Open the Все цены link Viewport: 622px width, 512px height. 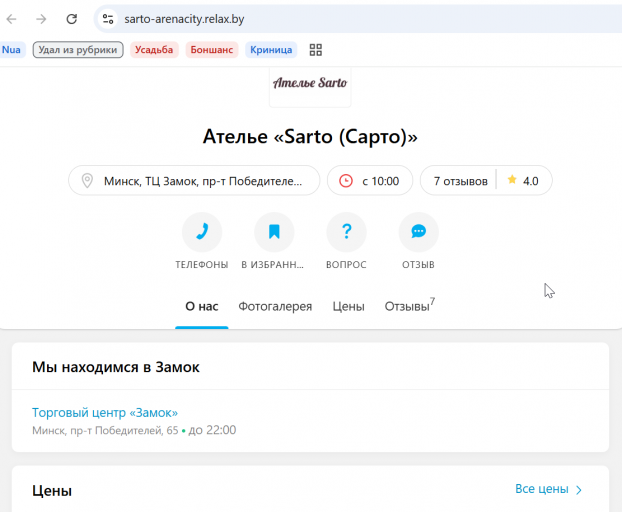pyautogui.click(x=542, y=489)
